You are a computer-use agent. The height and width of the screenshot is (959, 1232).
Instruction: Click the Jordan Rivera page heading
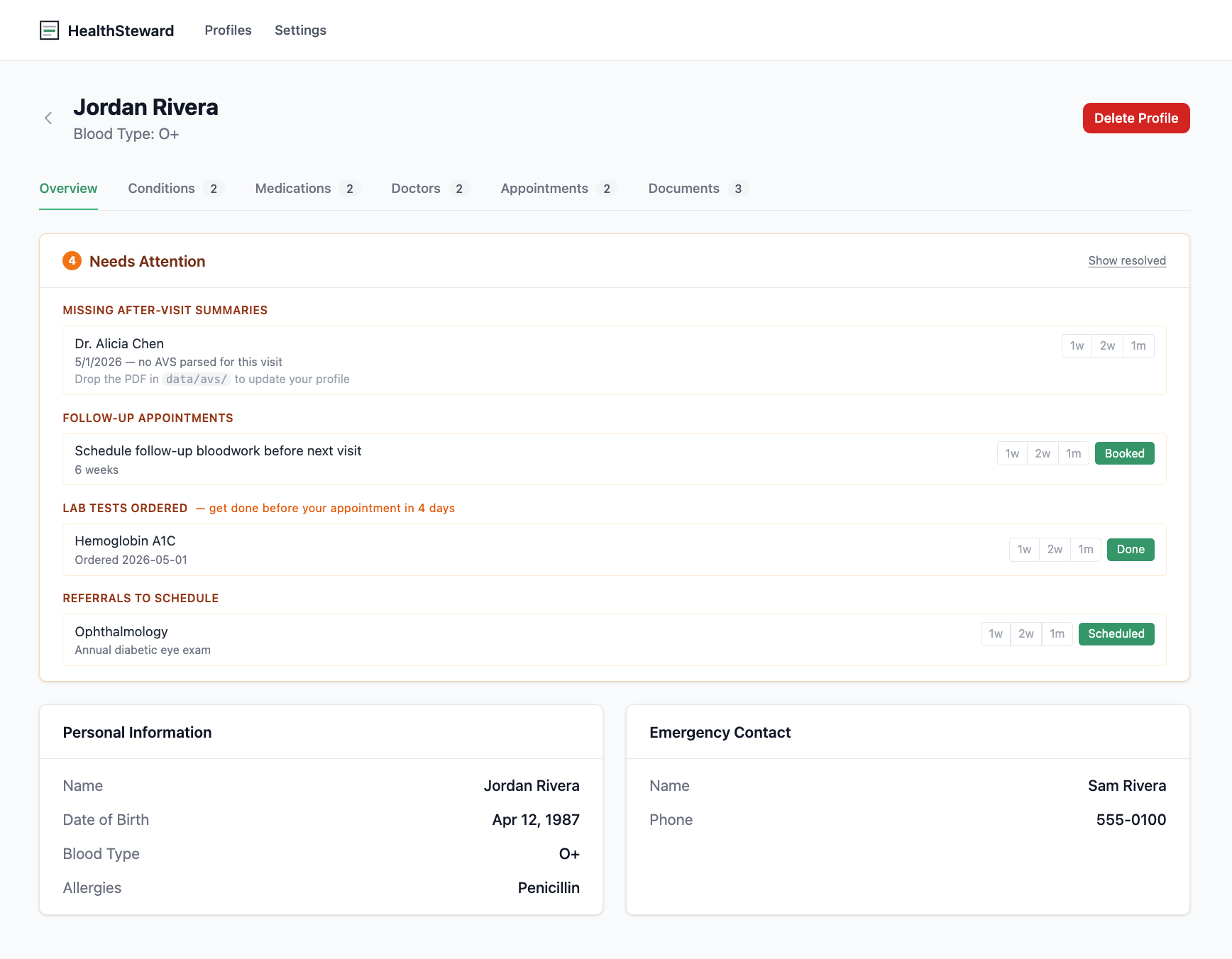145,107
